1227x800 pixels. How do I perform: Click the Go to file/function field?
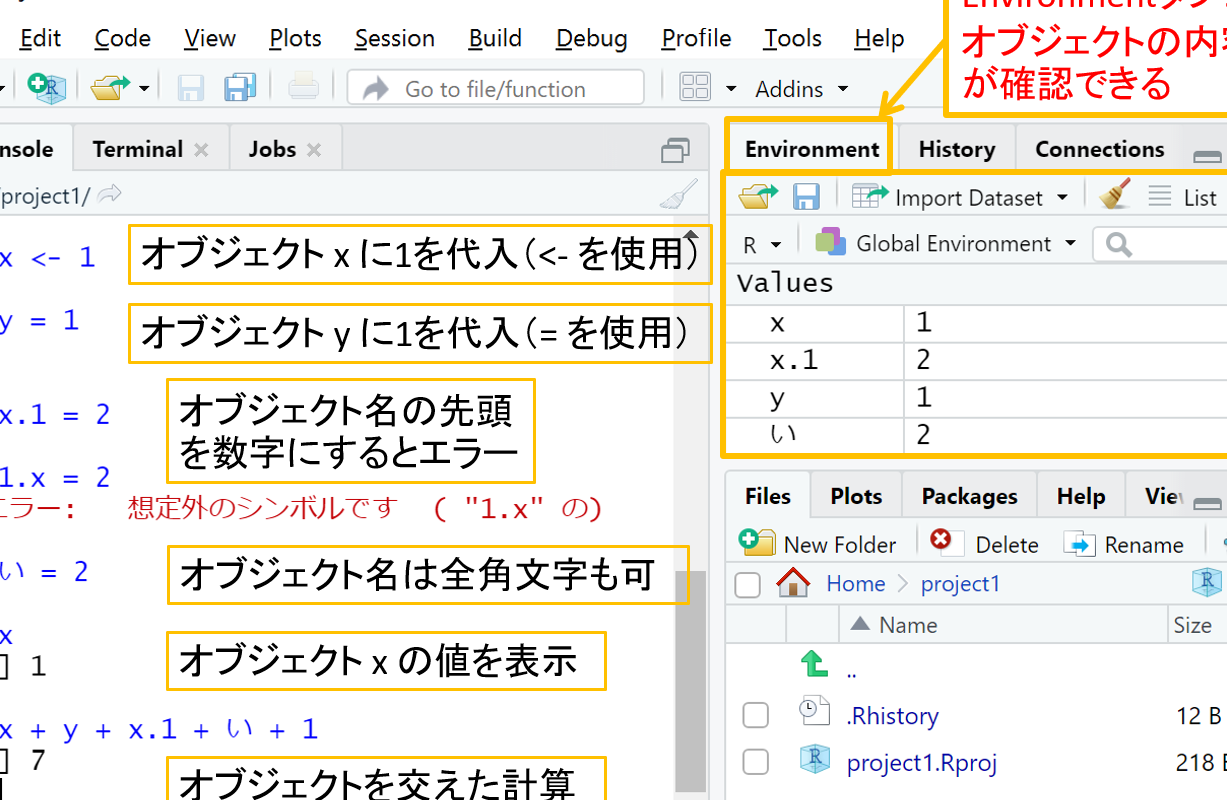tap(495, 88)
